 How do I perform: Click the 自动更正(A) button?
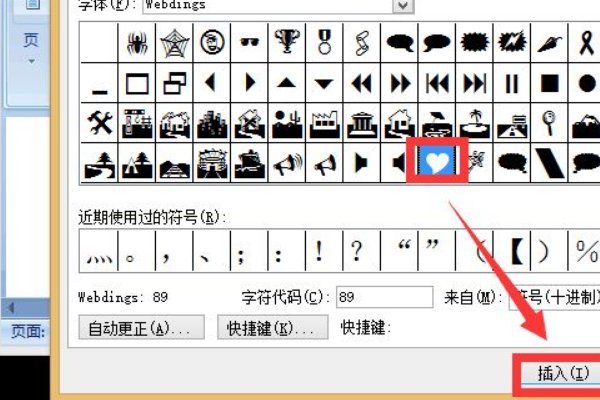click(141, 328)
